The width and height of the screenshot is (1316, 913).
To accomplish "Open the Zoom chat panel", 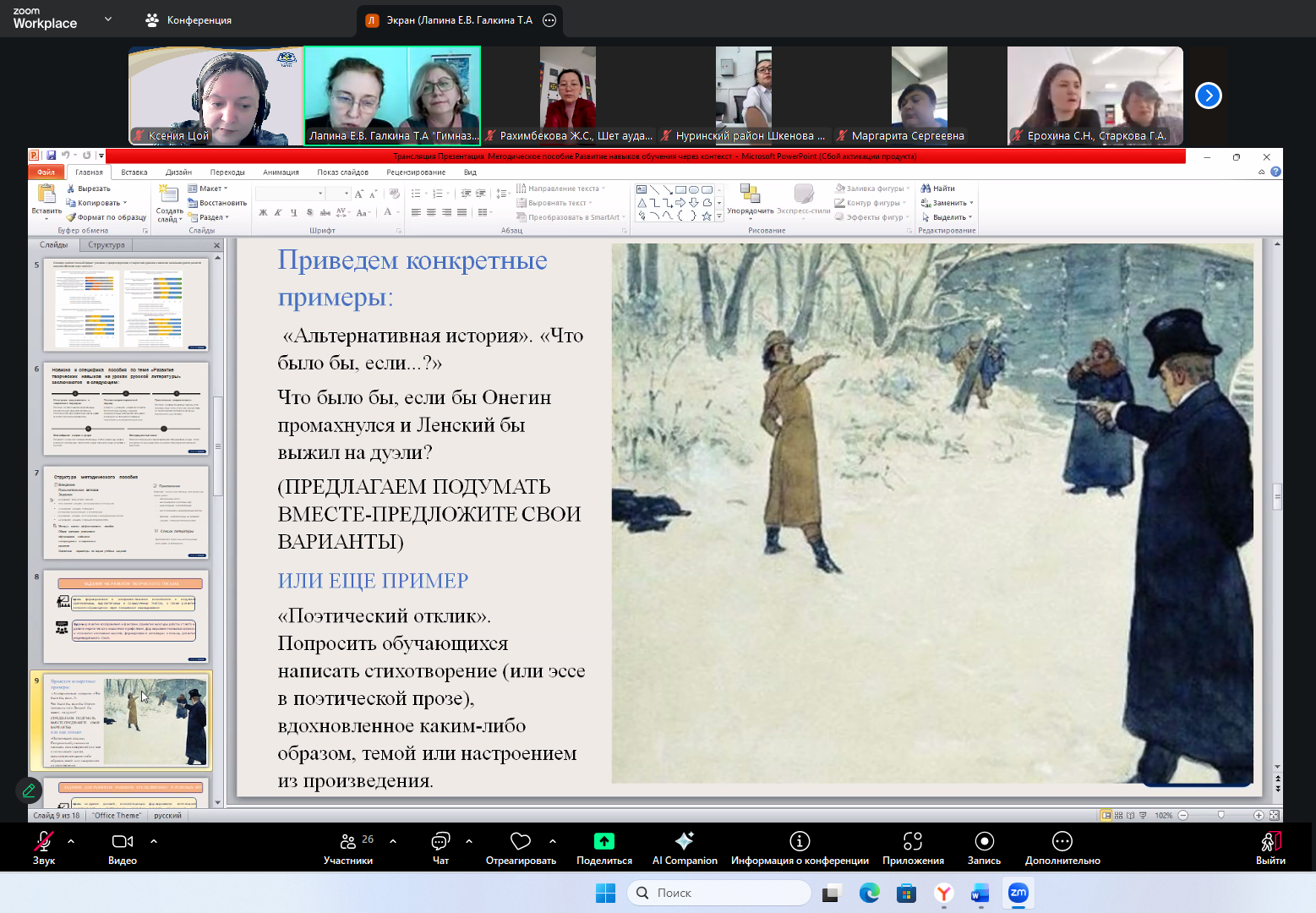I will coord(440,841).
